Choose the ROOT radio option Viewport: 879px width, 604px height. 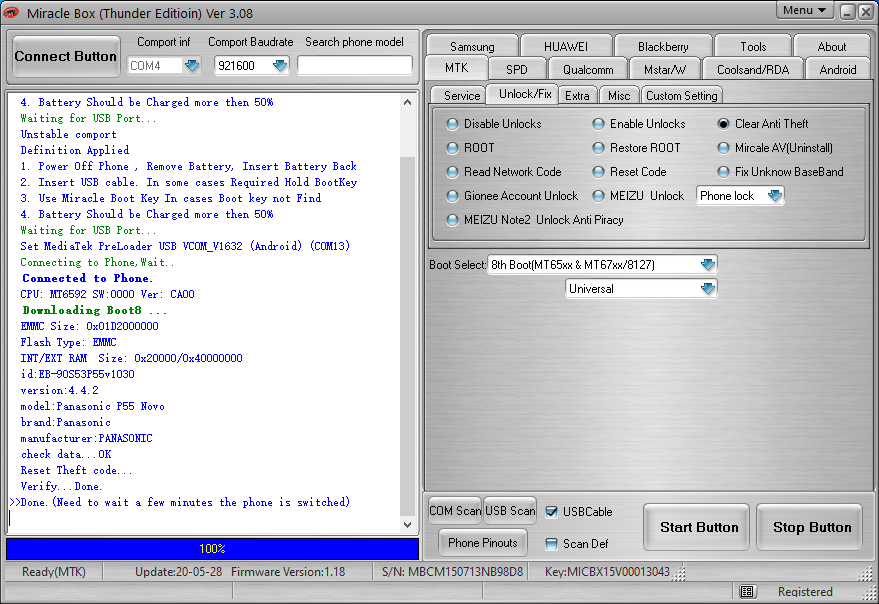(x=452, y=148)
